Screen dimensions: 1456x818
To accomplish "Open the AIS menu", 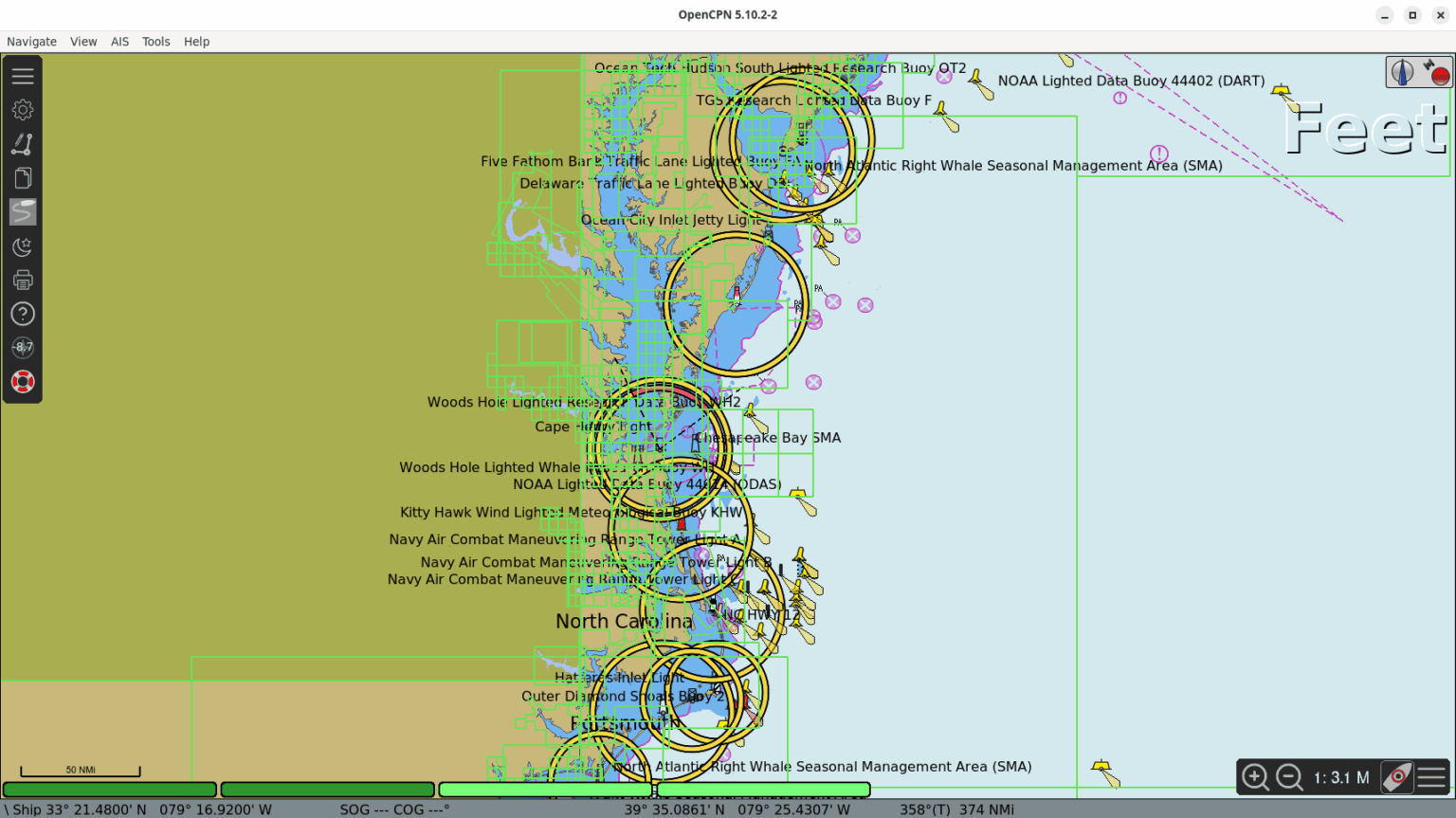I will pos(119,42).
